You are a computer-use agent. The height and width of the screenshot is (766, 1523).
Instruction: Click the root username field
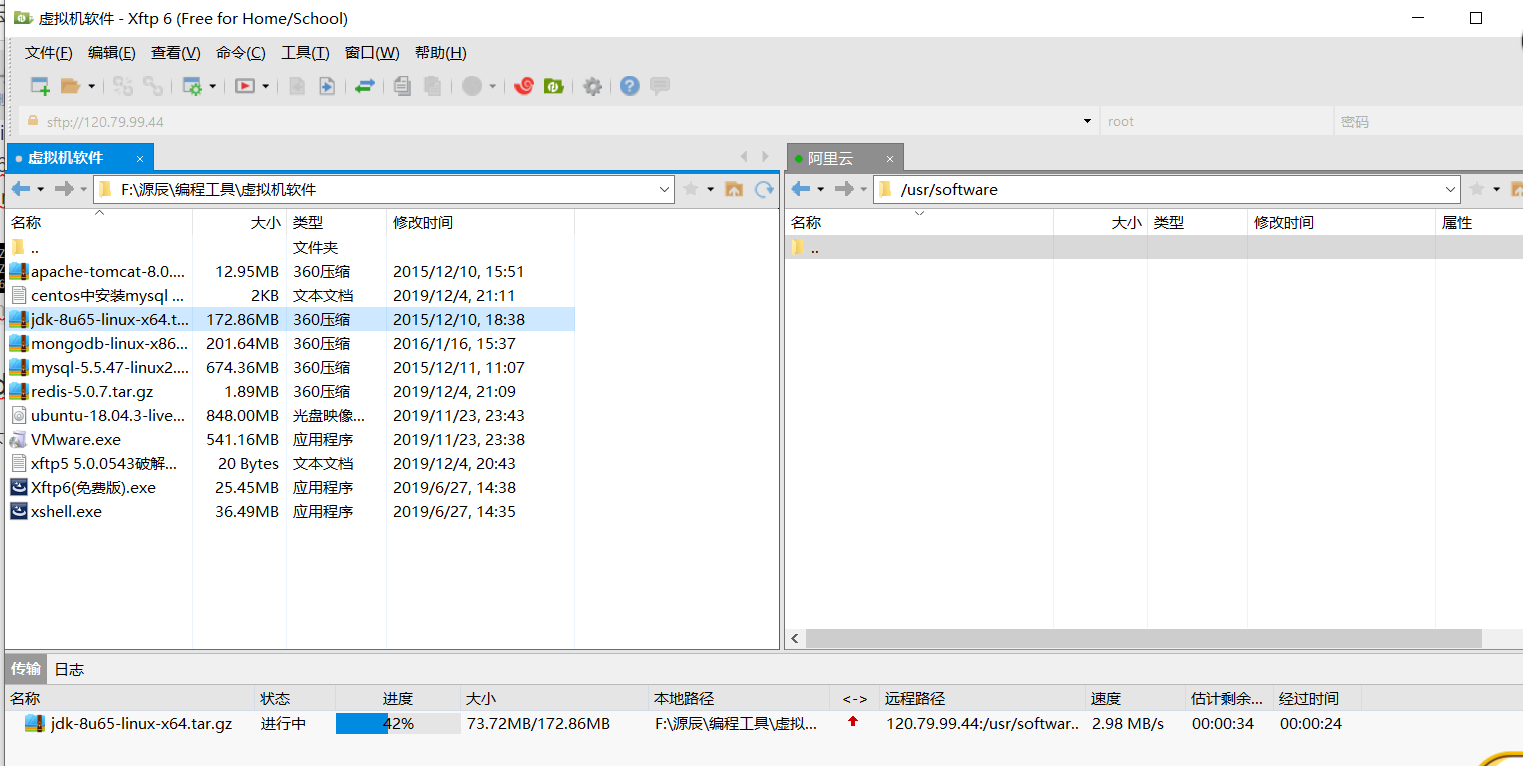[x=1216, y=122]
